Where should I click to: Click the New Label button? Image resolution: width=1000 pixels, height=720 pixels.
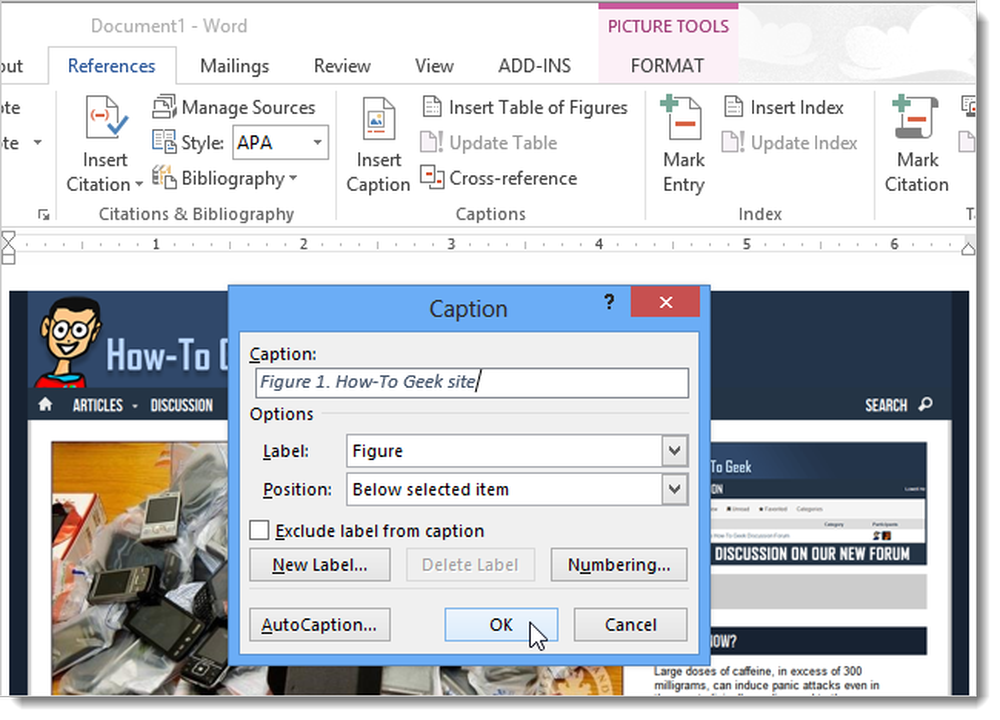[320, 564]
